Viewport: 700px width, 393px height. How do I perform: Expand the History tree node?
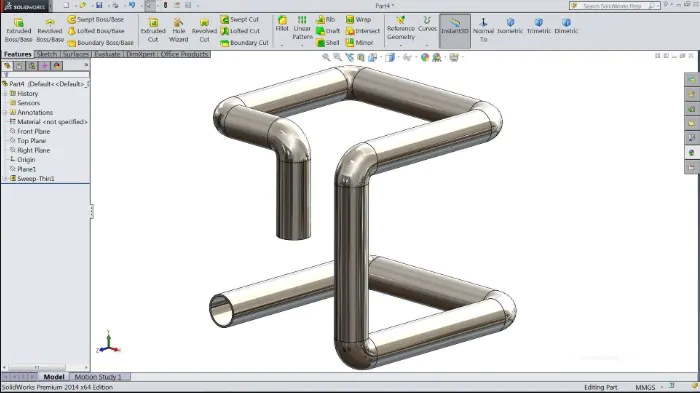[x=5, y=93]
